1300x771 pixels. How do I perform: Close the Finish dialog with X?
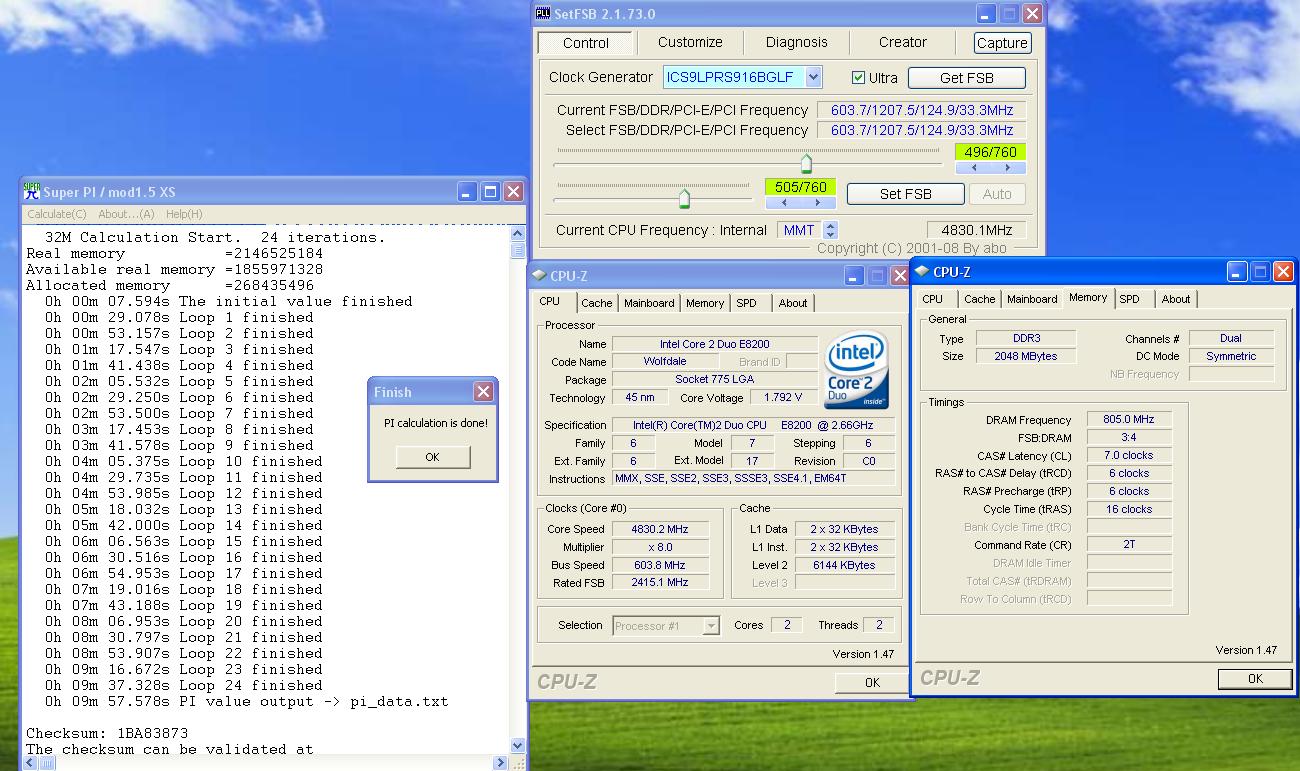[483, 391]
